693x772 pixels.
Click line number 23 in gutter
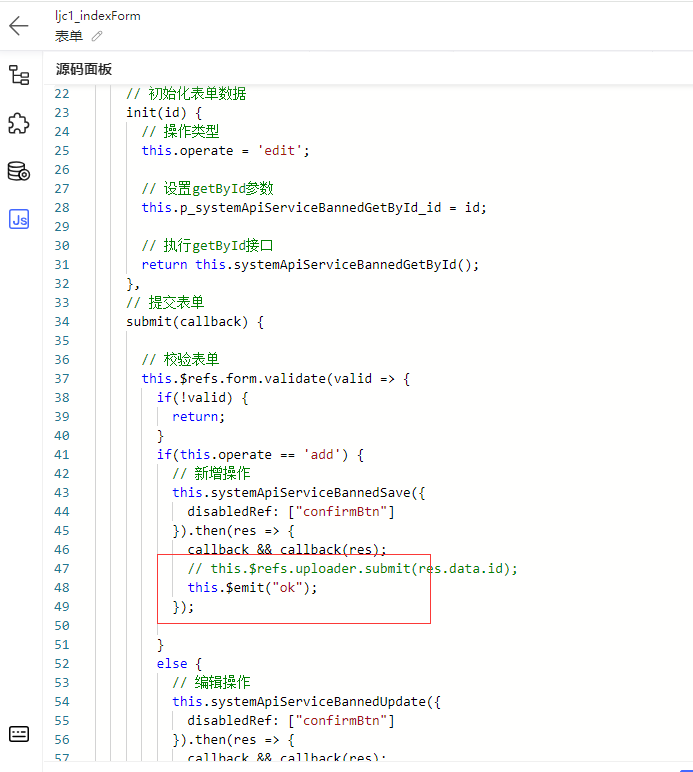coord(62,113)
